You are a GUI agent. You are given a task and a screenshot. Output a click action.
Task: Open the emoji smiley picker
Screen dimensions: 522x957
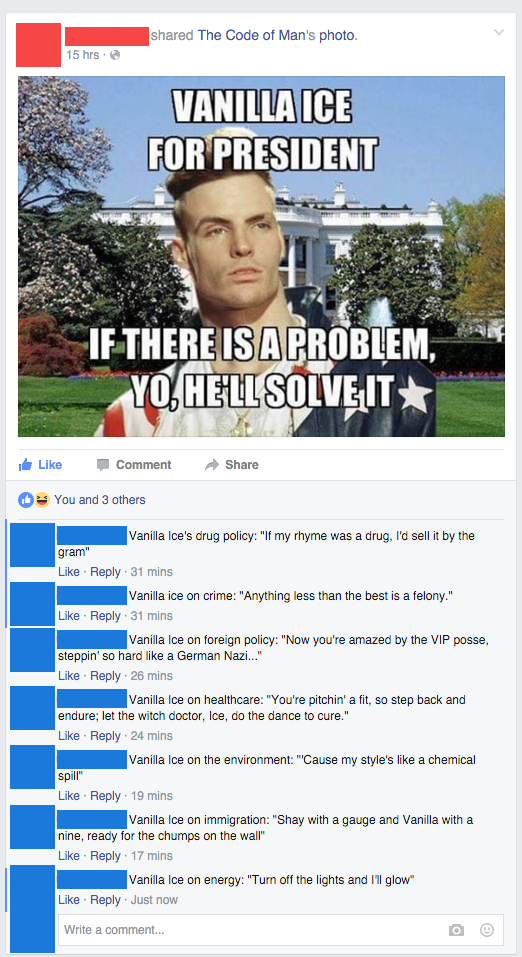[x=487, y=930]
